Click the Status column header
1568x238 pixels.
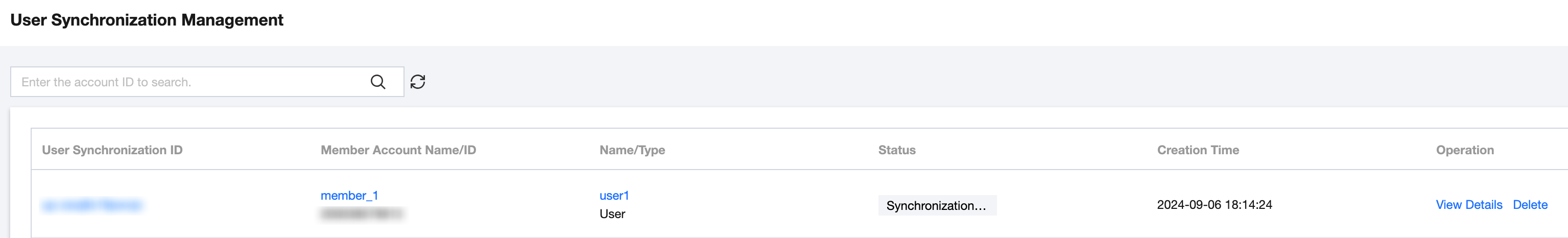[896, 150]
